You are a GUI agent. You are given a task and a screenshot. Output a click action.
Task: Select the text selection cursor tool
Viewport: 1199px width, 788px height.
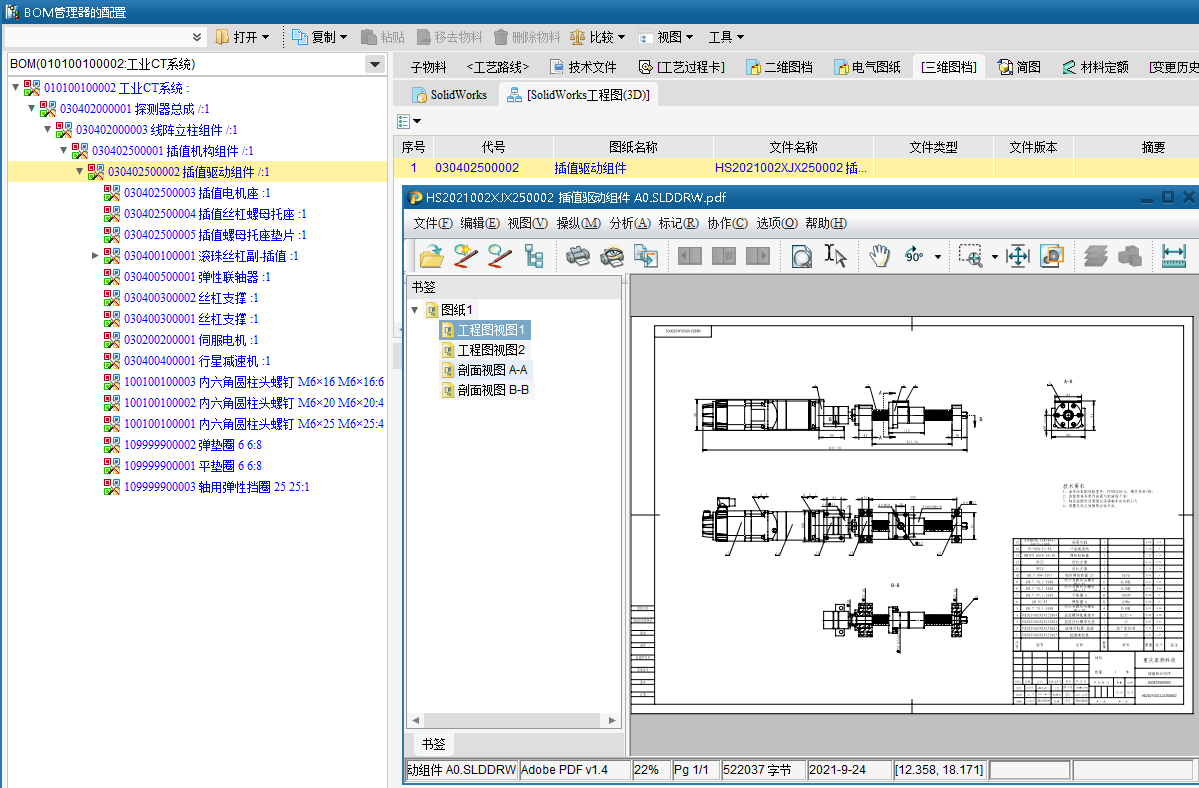[835, 256]
